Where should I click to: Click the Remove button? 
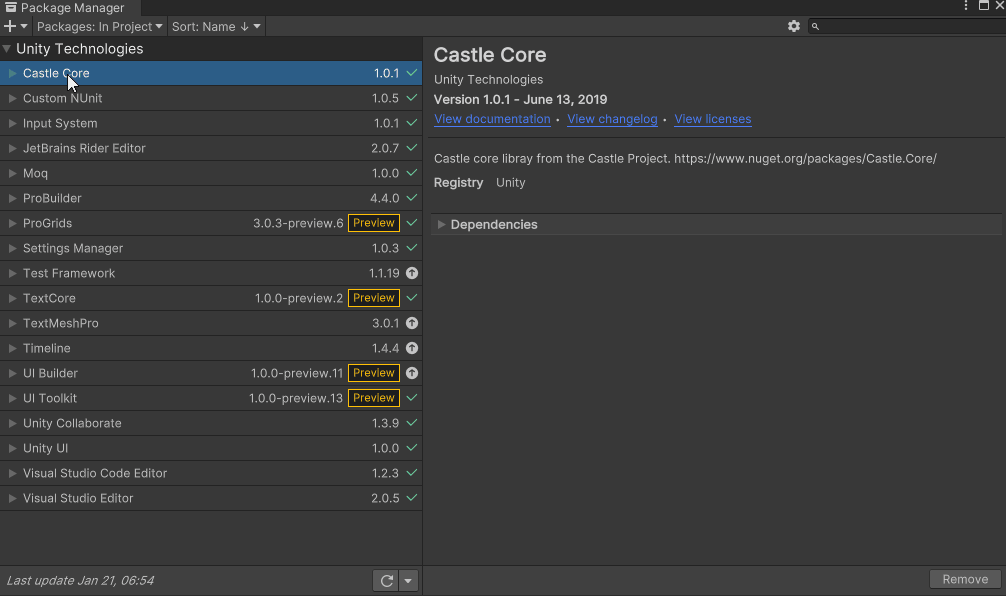pyautogui.click(x=965, y=579)
